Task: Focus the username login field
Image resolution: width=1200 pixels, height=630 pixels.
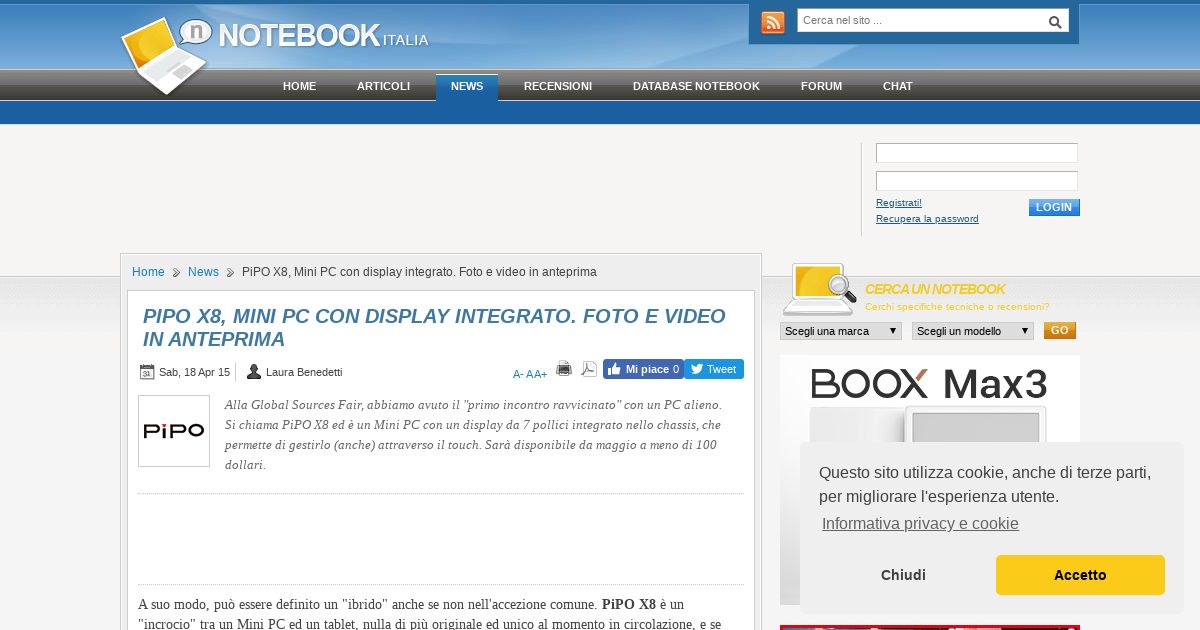Action: (x=977, y=153)
